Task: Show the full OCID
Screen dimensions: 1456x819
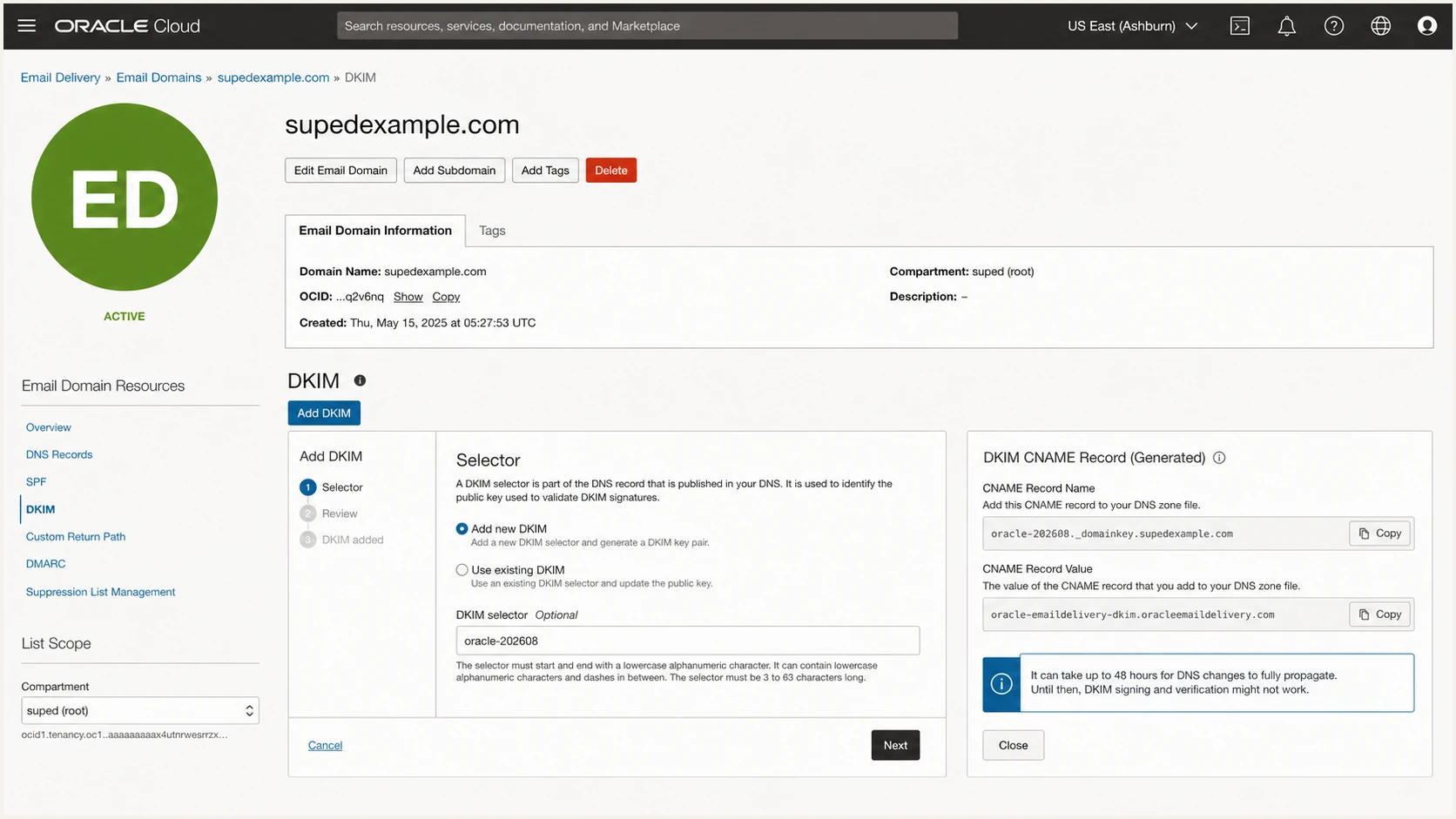Action: [x=408, y=297]
